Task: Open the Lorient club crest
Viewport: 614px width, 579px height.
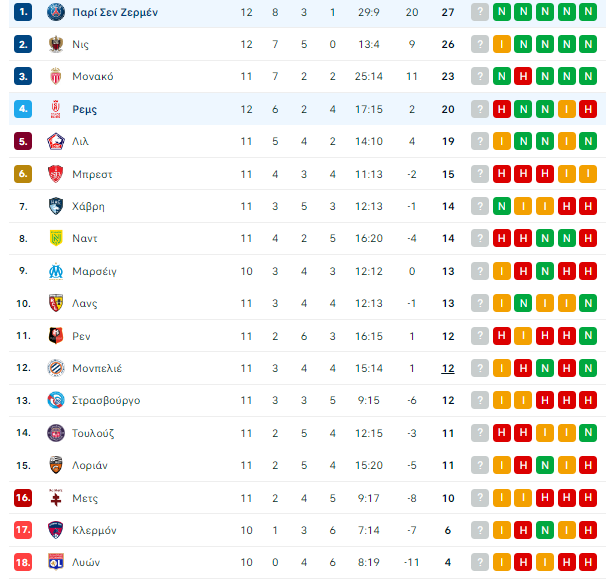Action: [56, 465]
